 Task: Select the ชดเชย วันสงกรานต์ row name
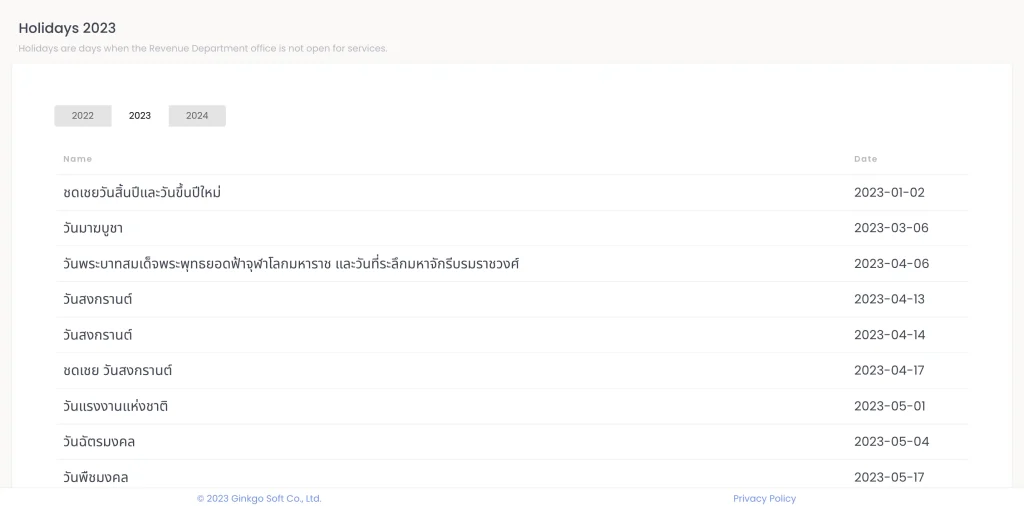118,371
